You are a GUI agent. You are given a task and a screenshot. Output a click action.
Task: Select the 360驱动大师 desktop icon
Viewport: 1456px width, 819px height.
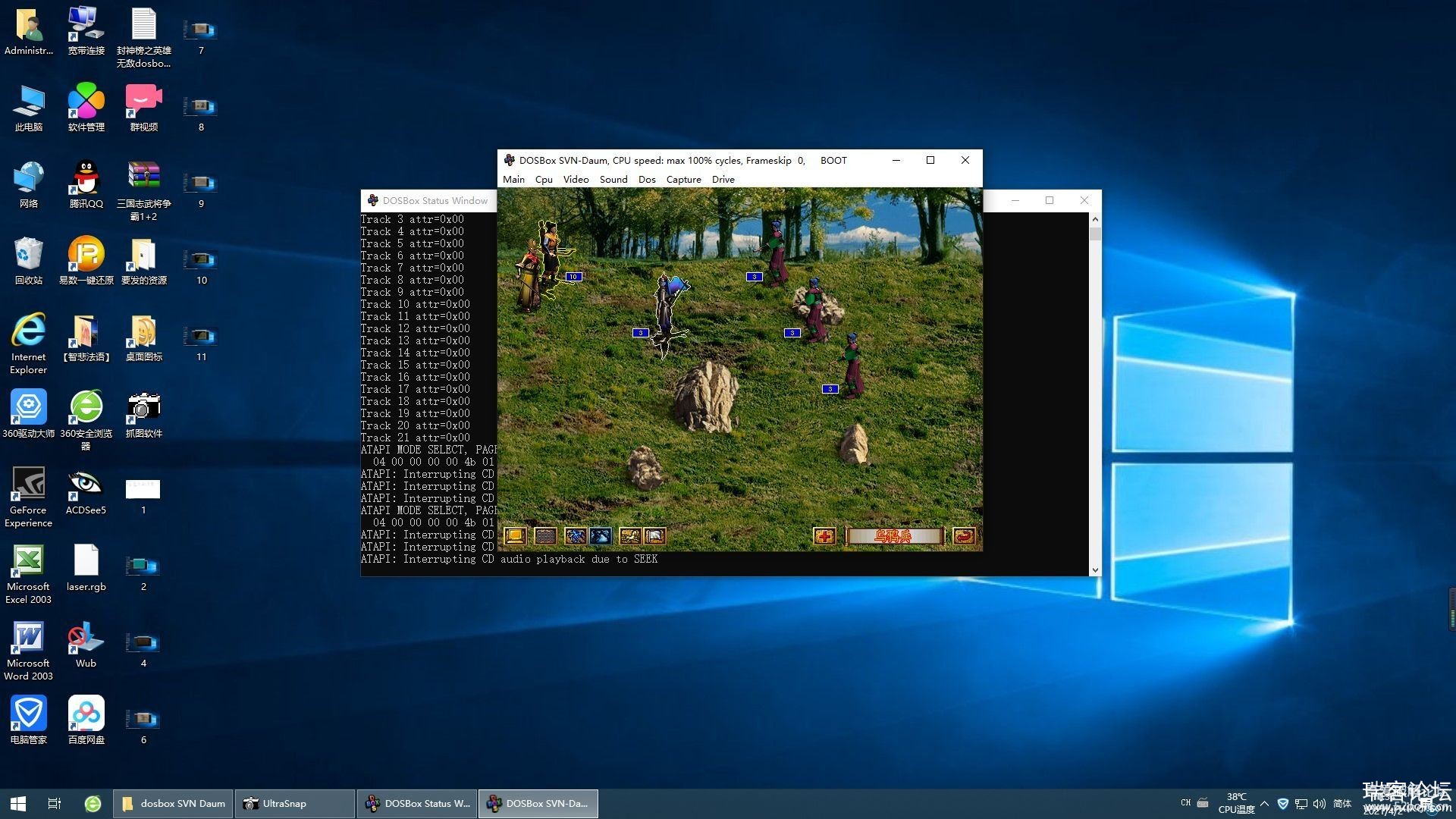pyautogui.click(x=29, y=415)
